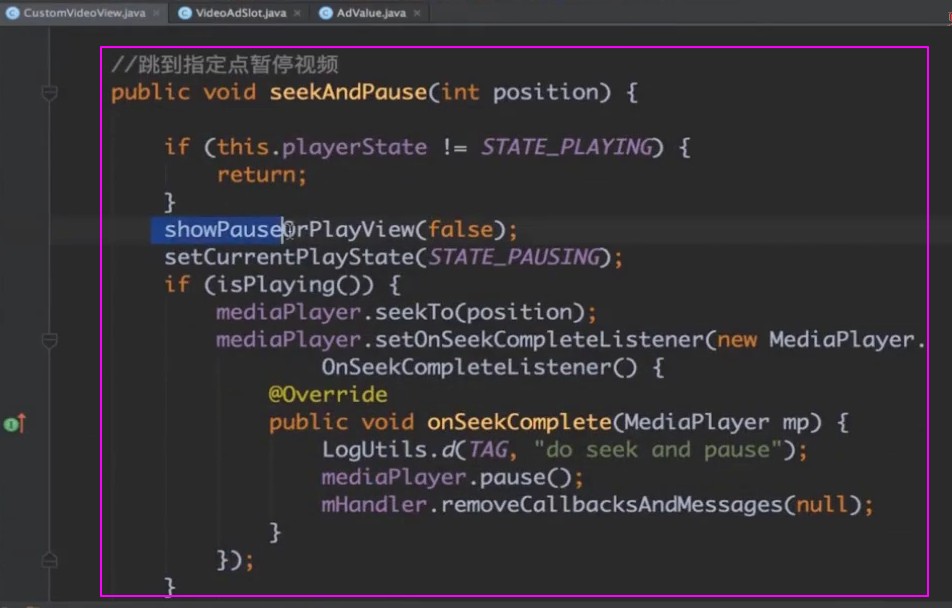Close the CustomVideoView.java tab
This screenshot has width=952, height=608.
(157, 13)
